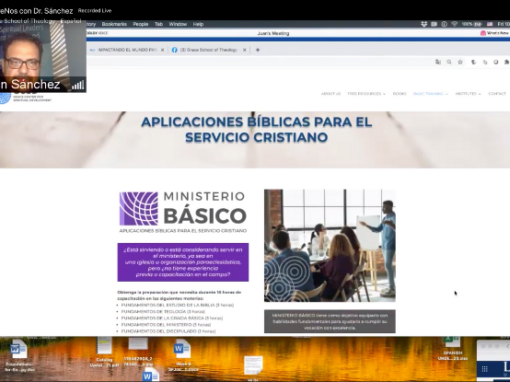Click the classroom presentation photo
The height and width of the screenshot is (382, 510).
(x=330, y=245)
